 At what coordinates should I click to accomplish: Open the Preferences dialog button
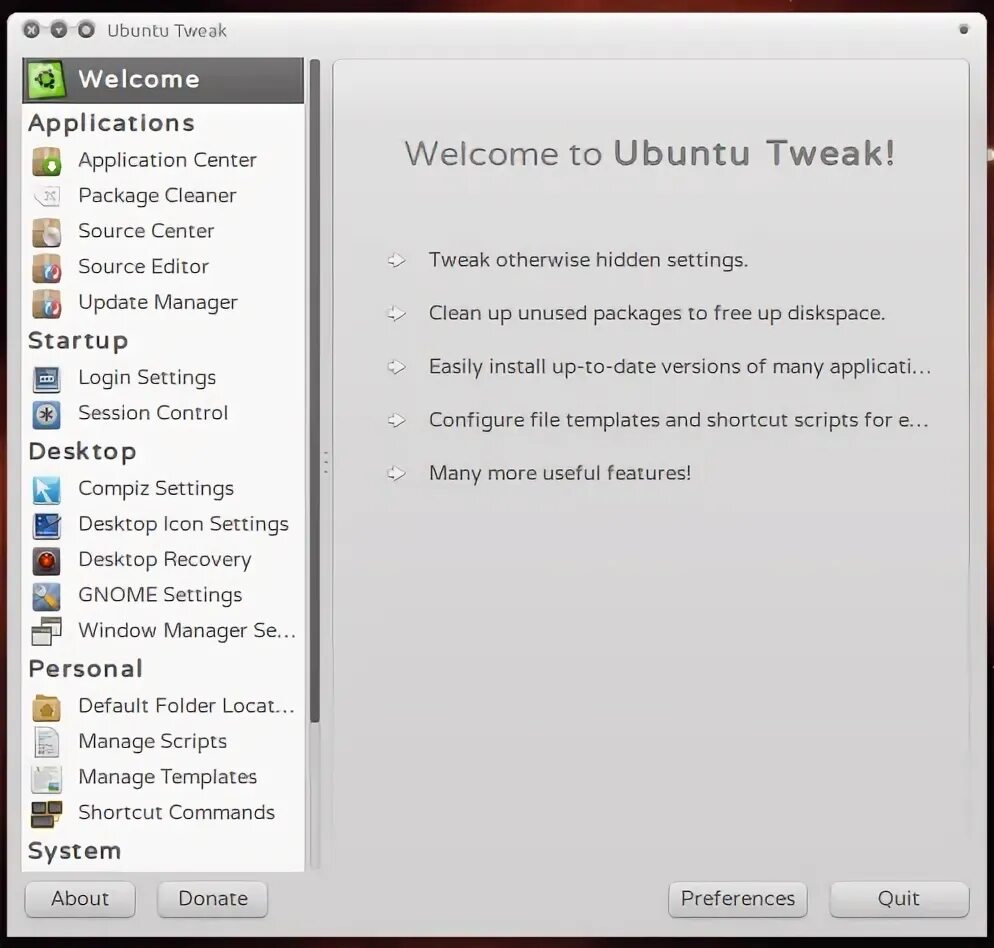pyautogui.click(x=737, y=899)
